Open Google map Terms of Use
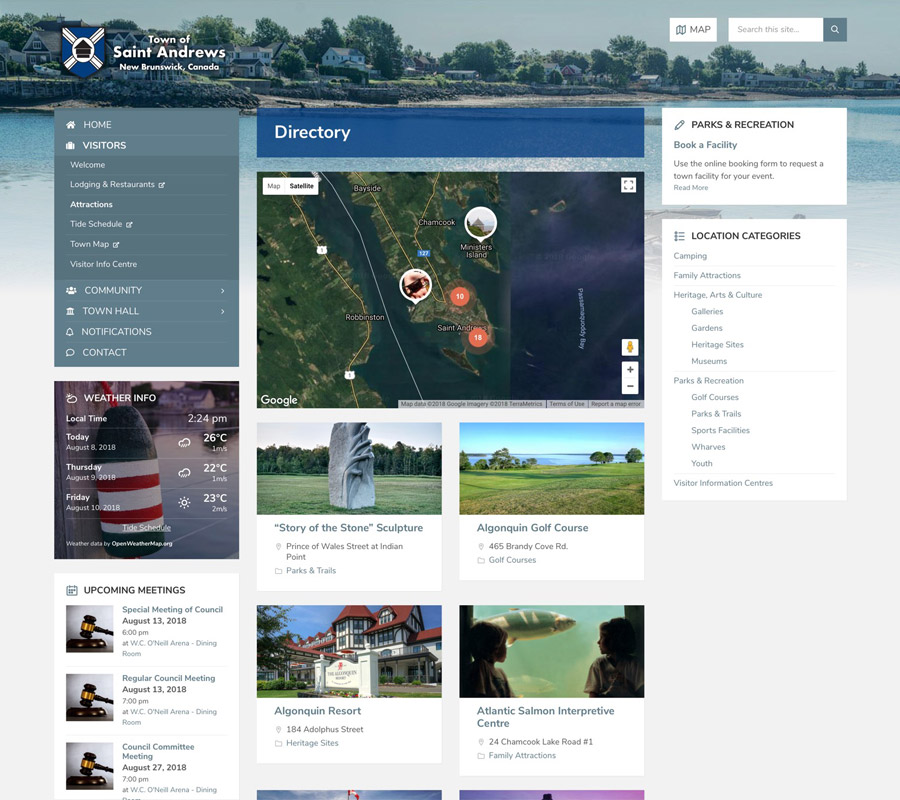Viewport: 900px width, 800px height. [567, 404]
